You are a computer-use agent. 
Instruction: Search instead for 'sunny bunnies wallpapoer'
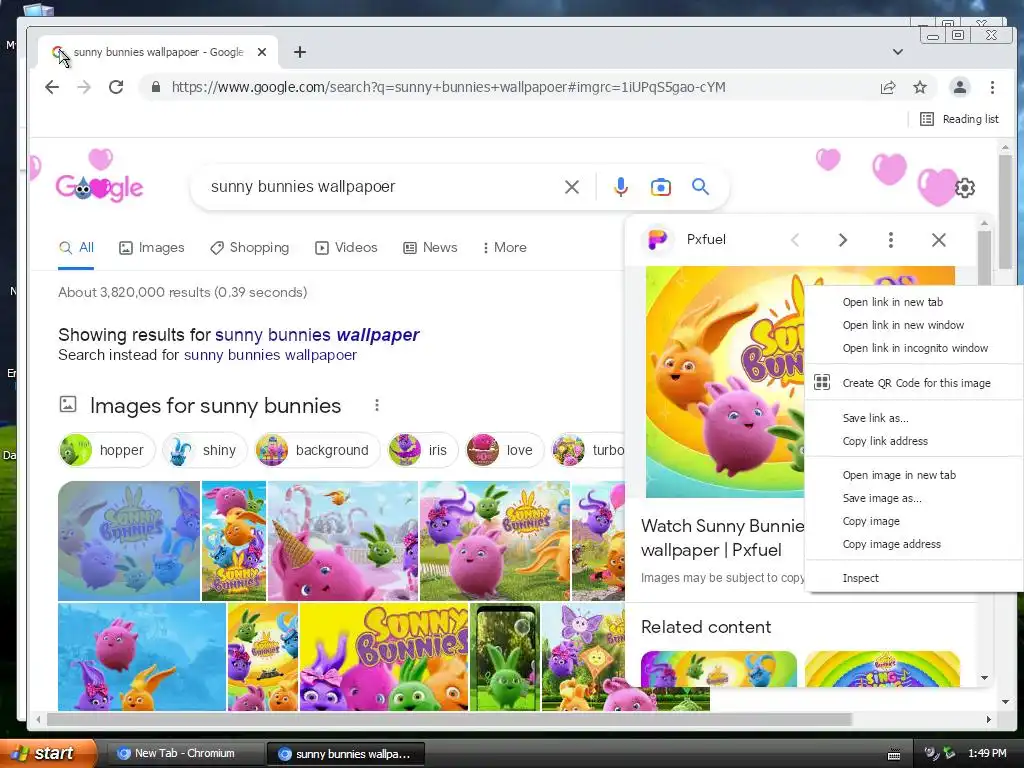(270, 355)
